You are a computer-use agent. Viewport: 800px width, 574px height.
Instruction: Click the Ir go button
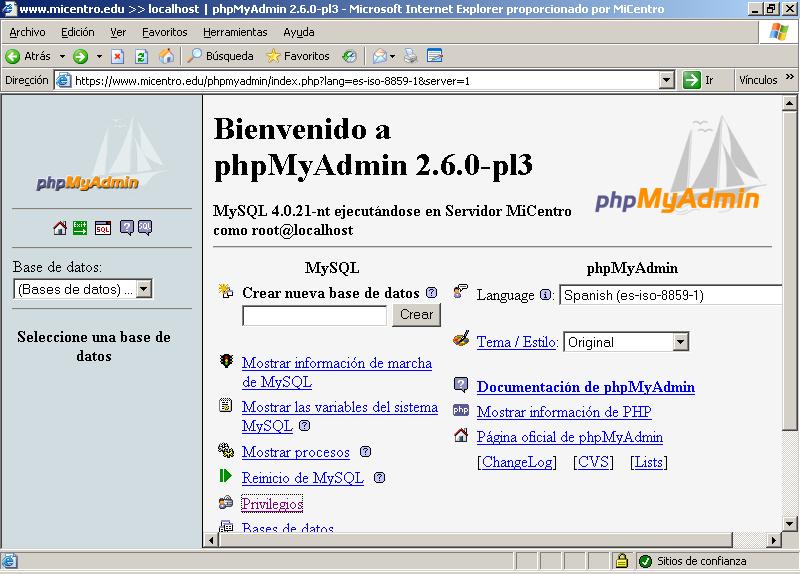tap(699, 80)
